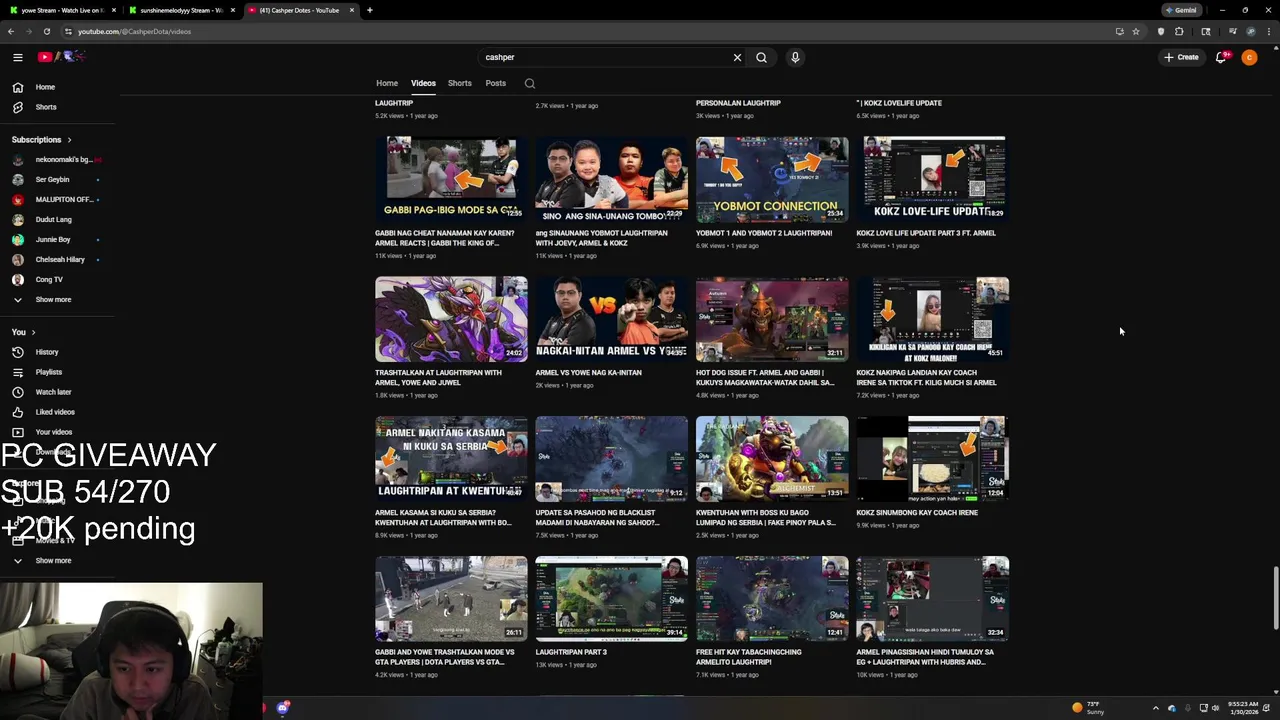1280x720 pixels.
Task: Open Free Hit Kay Tabachingching video
Action: [x=749, y=657]
